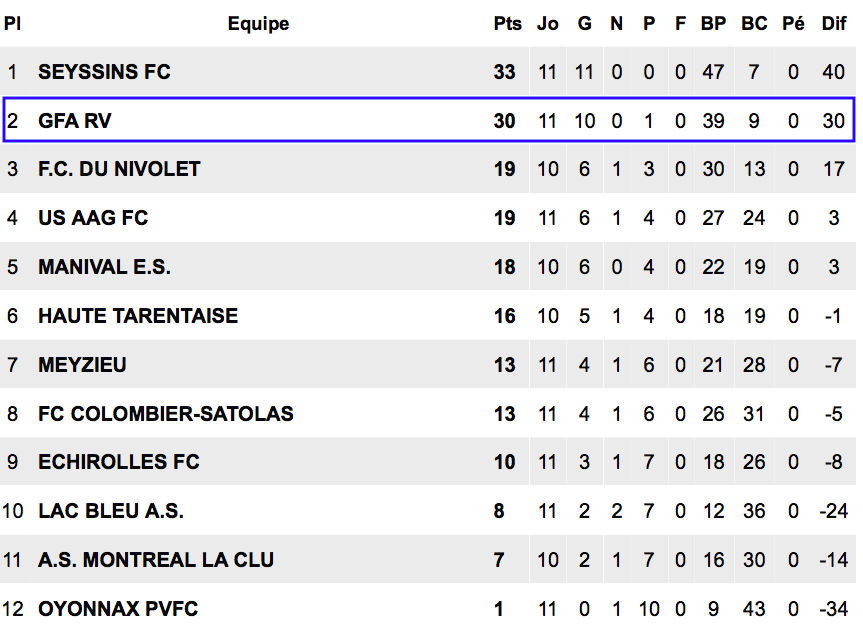Click the MEYZIEU team name
This screenshot has height=639, width=863.
coord(82,365)
